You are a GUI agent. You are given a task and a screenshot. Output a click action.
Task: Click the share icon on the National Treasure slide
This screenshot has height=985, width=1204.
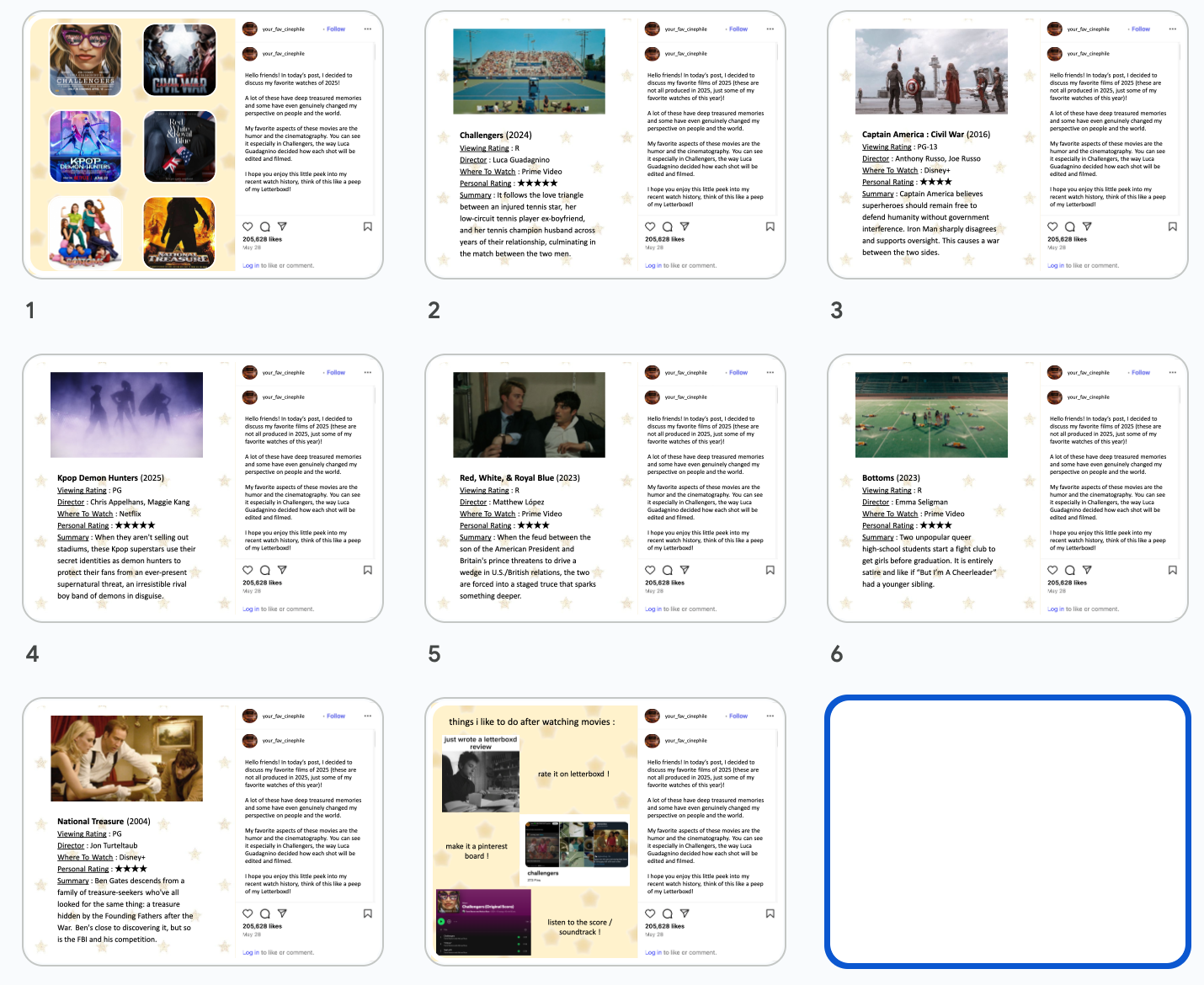pos(282,913)
